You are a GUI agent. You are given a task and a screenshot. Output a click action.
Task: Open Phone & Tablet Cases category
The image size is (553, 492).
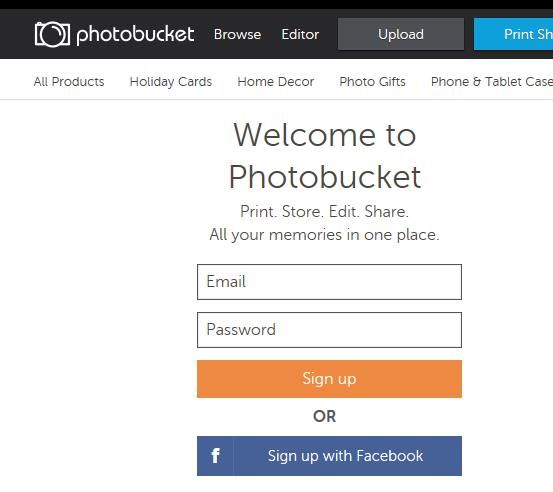[x=492, y=81]
